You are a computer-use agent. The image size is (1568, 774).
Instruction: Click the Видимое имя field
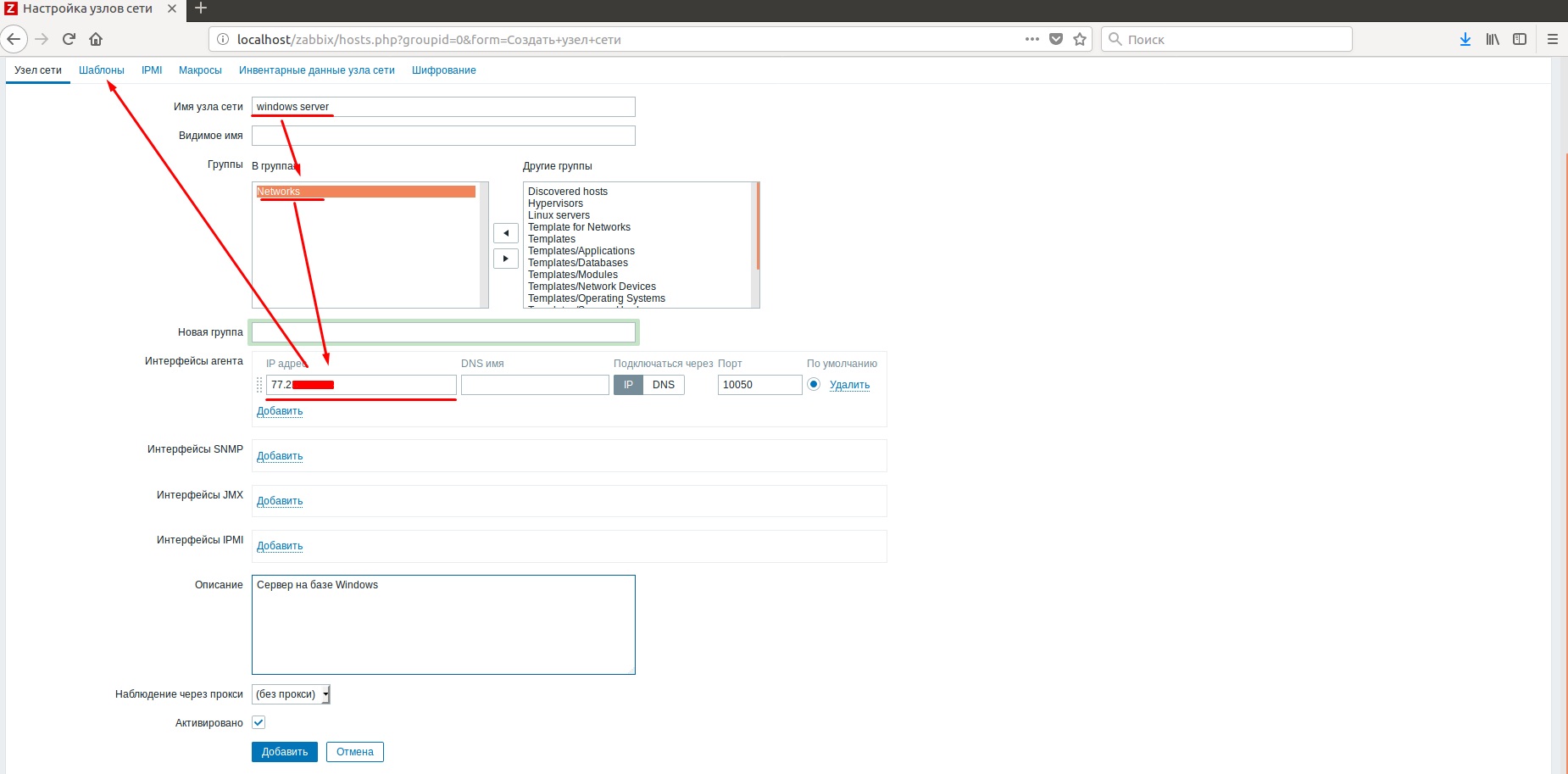point(443,136)
